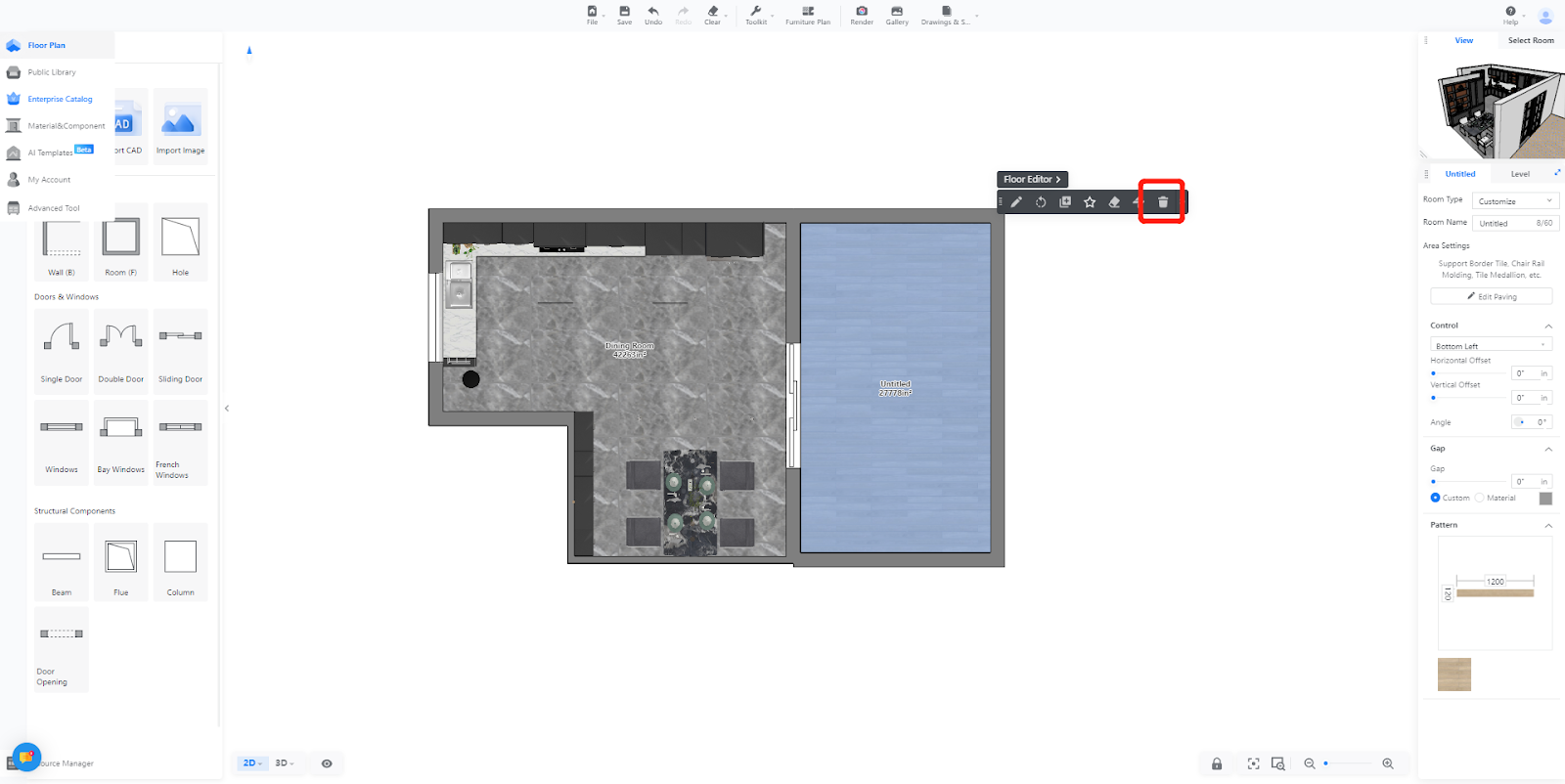1565x784 pixels.
Task: Toggle the lock icon in bottom bar
Action: pos(1217,763)
